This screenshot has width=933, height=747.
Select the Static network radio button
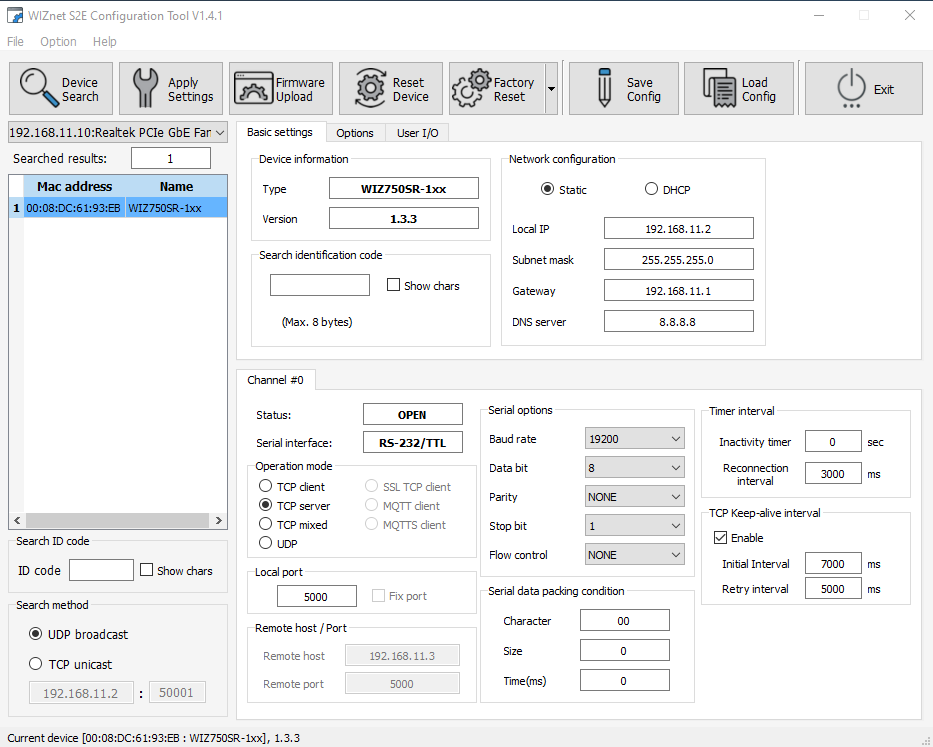coord(547,189)
